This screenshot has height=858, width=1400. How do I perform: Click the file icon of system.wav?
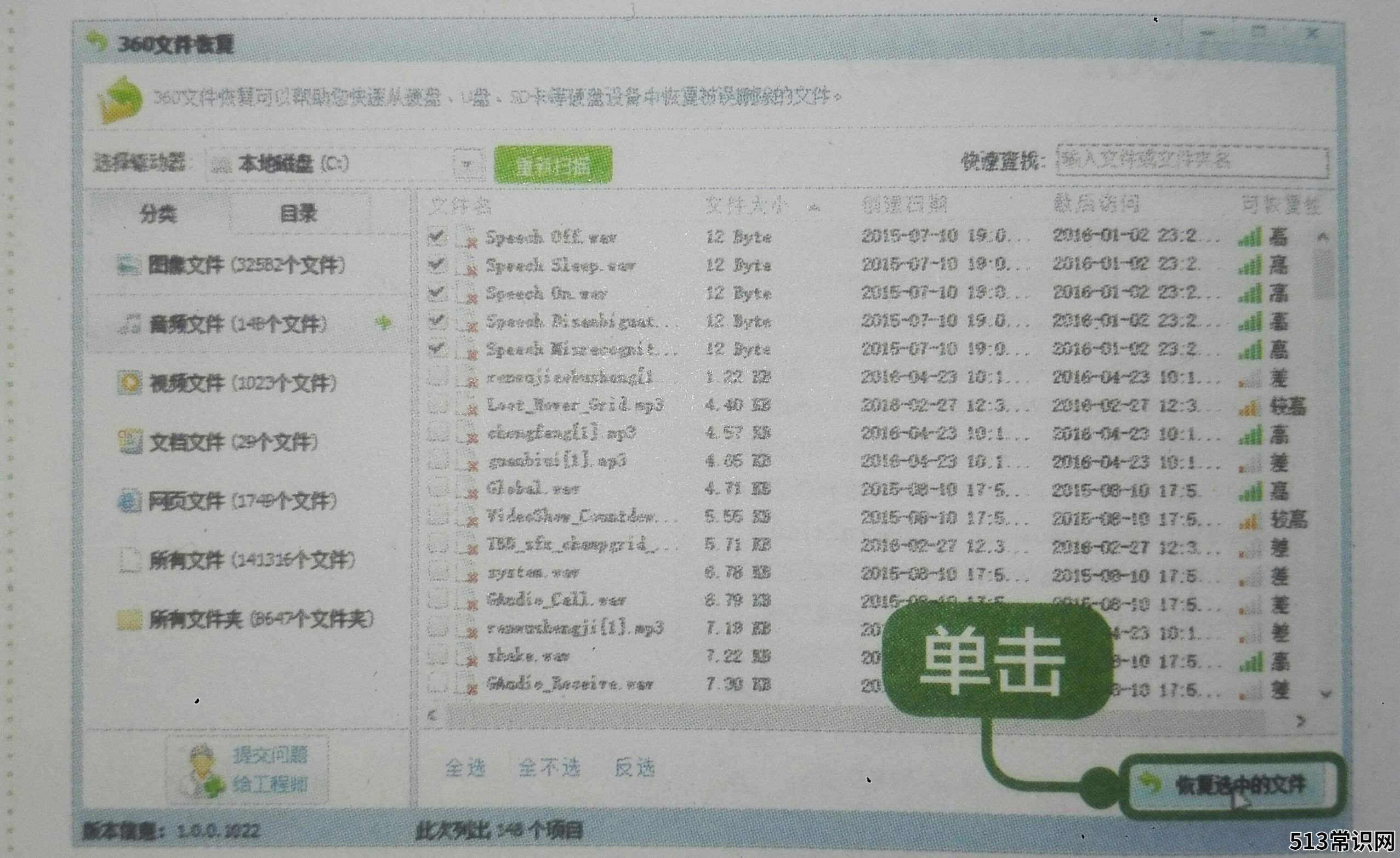tap(466, 573)
